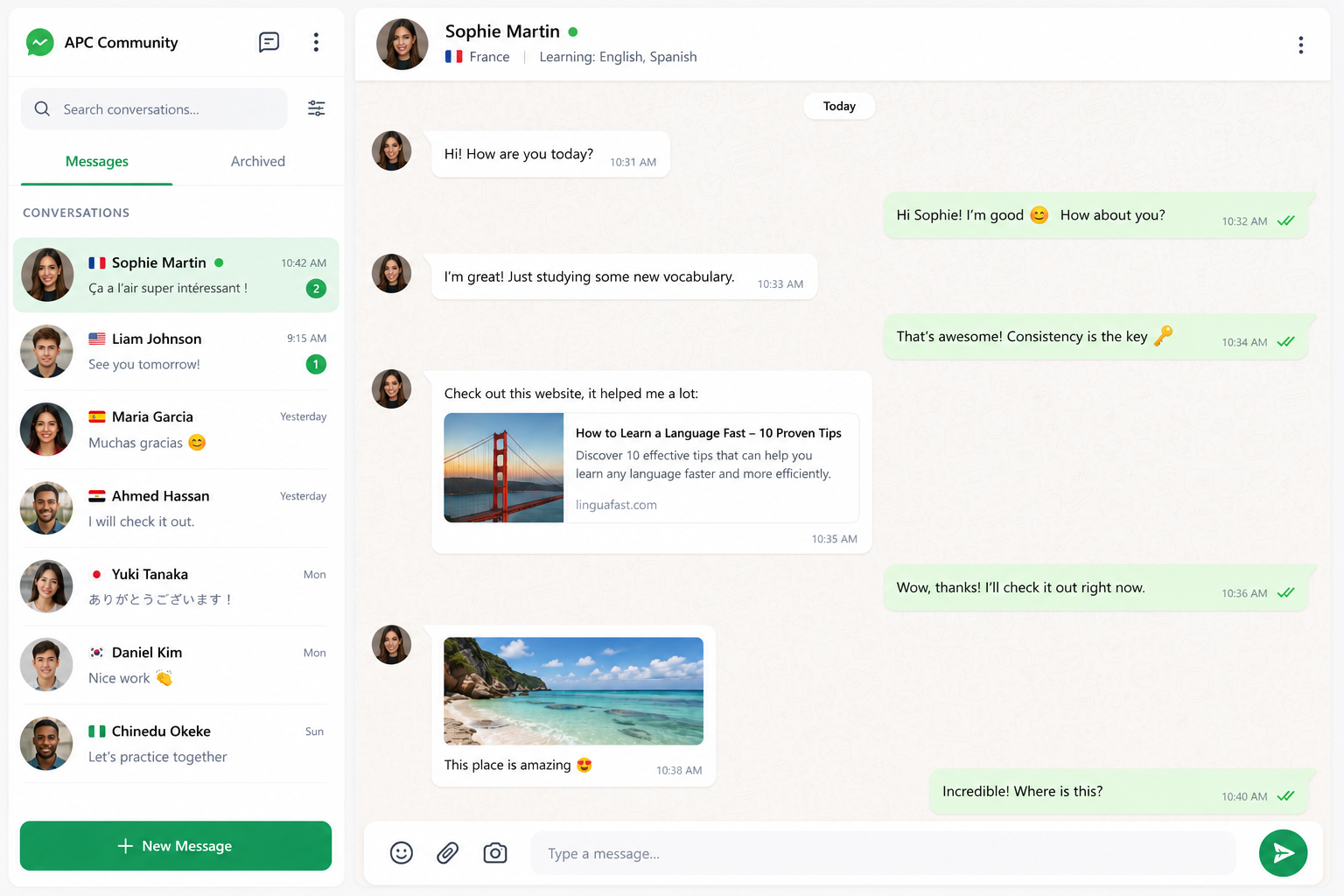This screenshot has height=896, width=1344.
Task: Switch to the Archived tab
Action: (x=258, y=162)
